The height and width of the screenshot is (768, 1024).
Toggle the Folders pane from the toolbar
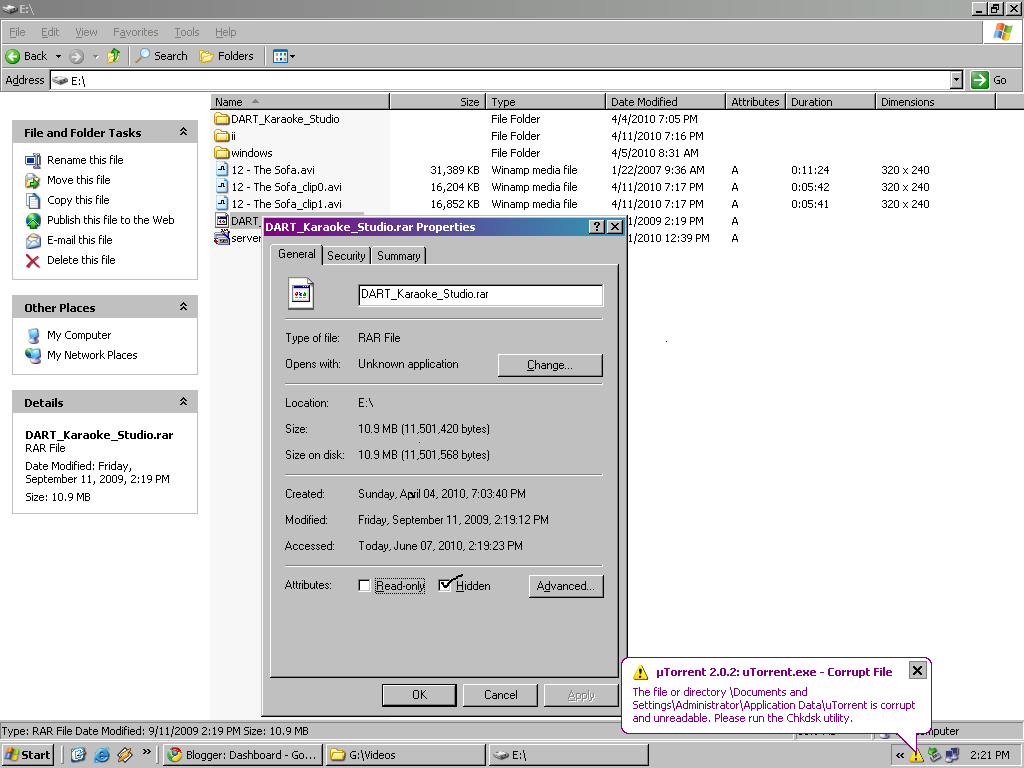tap(227, 56)
